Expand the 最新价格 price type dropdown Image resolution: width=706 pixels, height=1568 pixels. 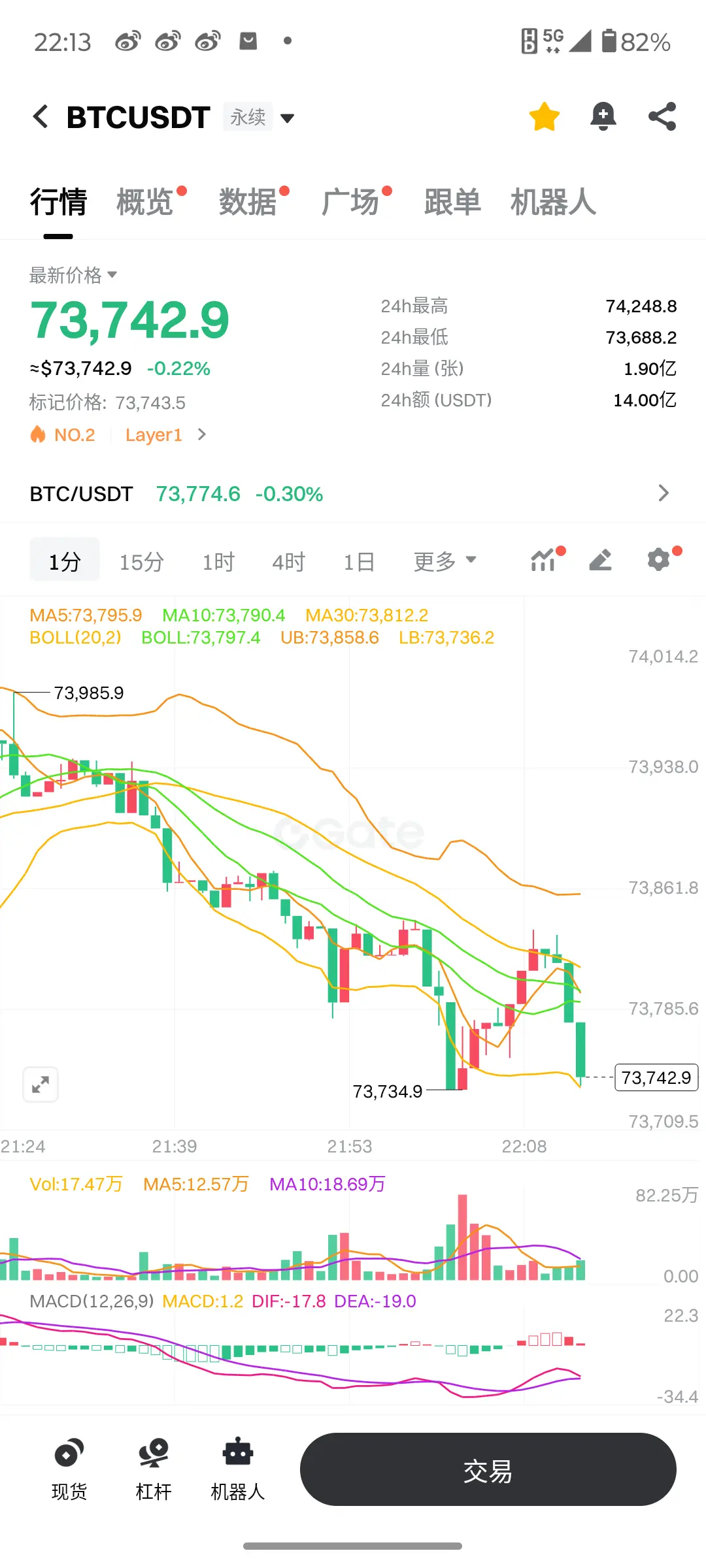click(73, 275)
